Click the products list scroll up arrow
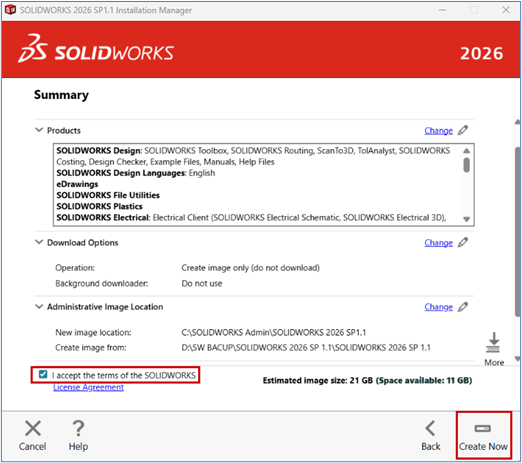 [467, 151]
